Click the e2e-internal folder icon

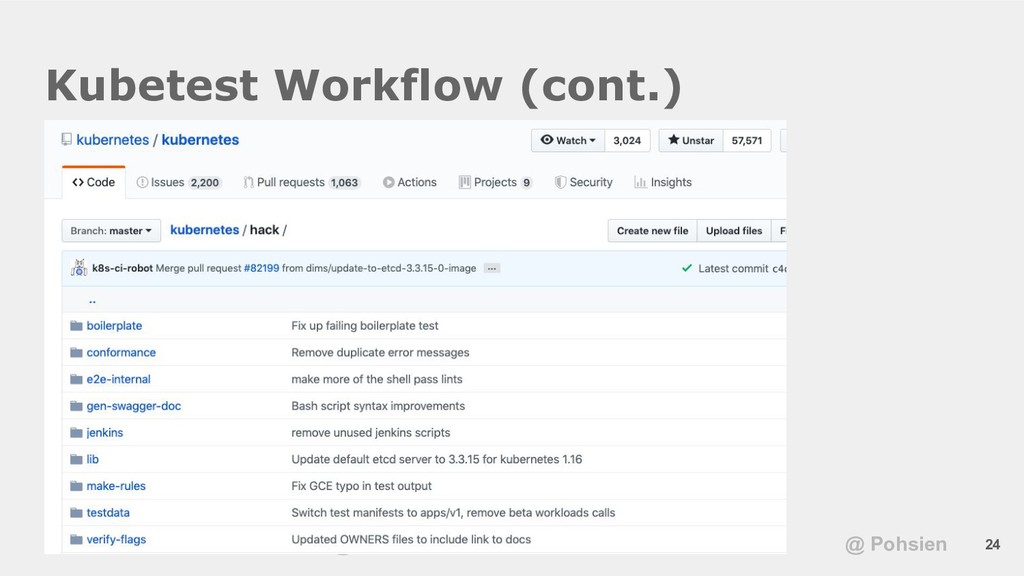(x=76, y=379)
